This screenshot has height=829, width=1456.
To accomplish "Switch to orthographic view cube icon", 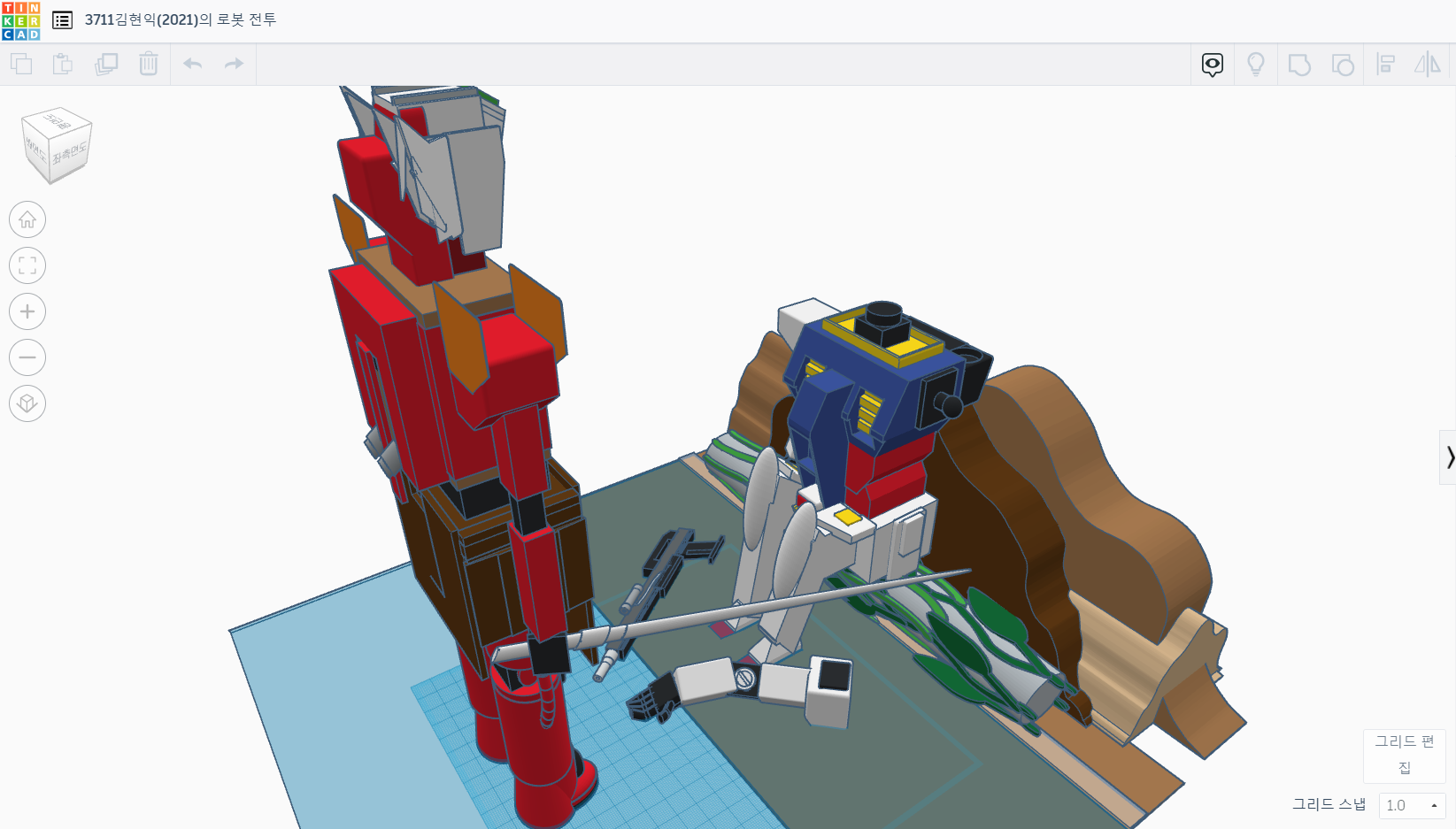I will point(27,403).
